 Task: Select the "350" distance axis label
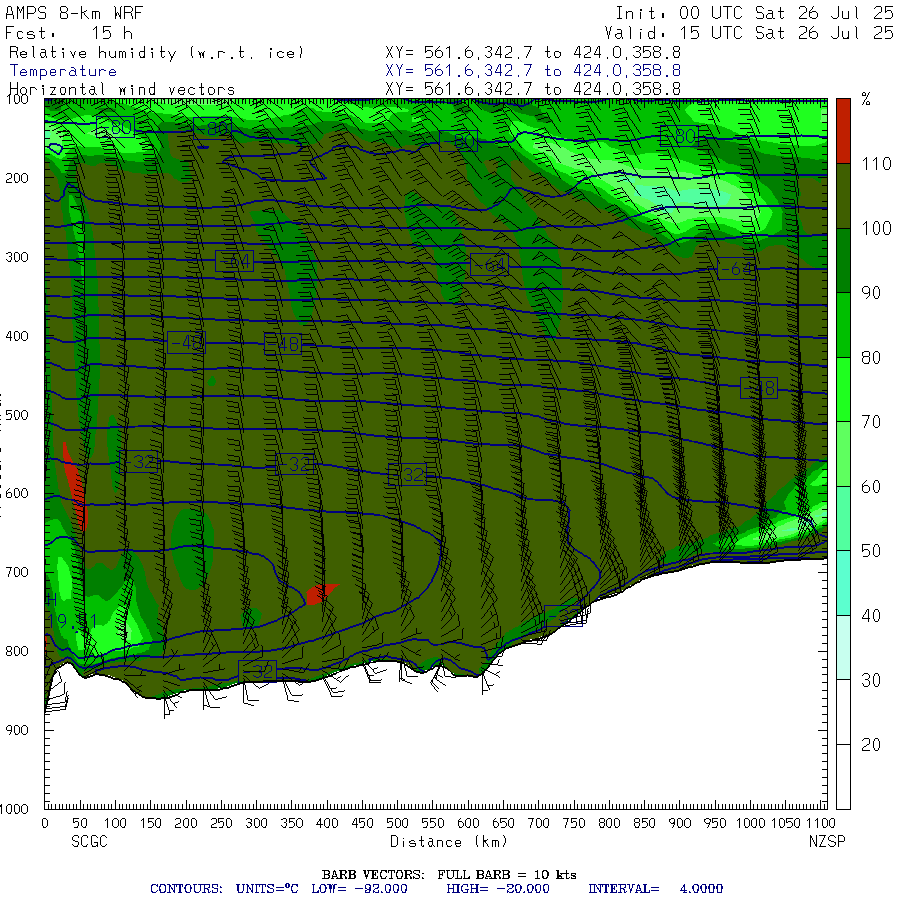(x=292, y=823)
